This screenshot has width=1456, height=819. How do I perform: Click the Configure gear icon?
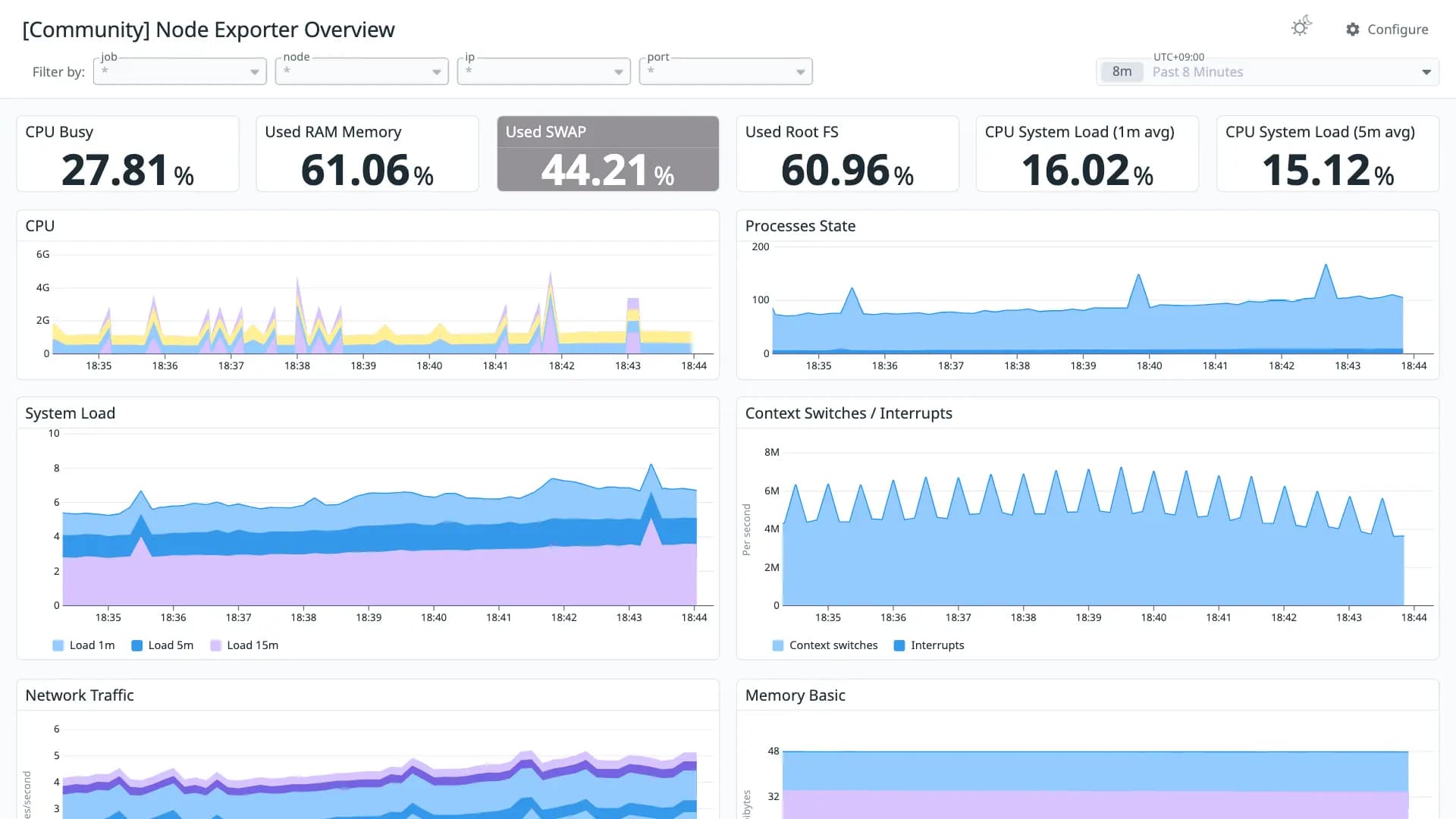pos(1353,29)
